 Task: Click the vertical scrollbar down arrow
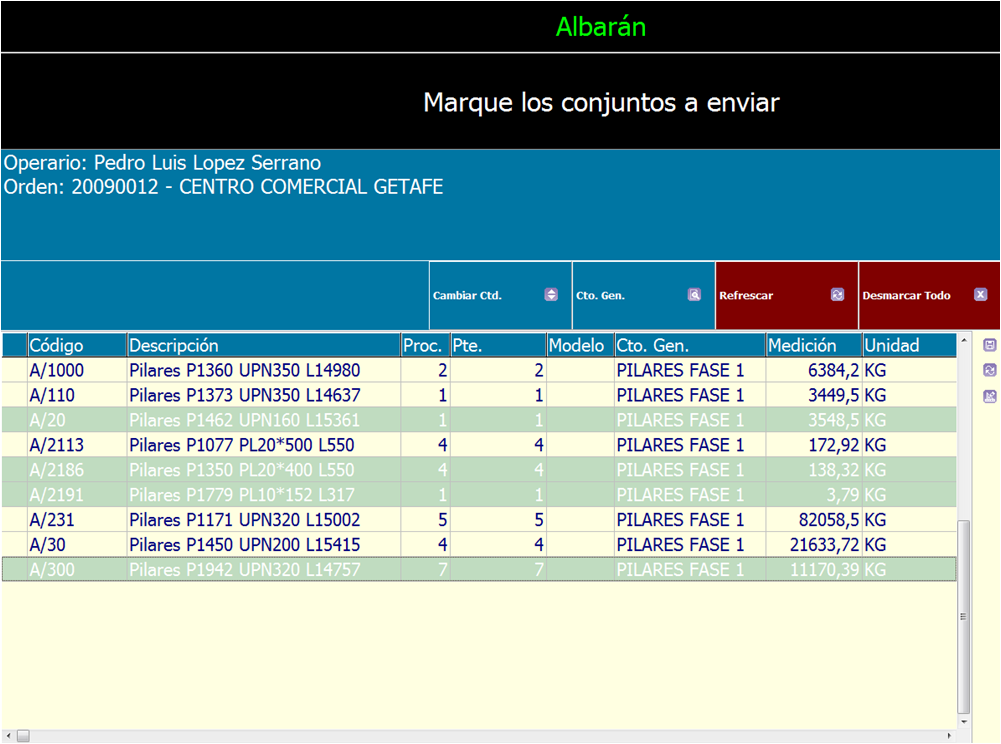pyautogui.click(x=964, y=721)
